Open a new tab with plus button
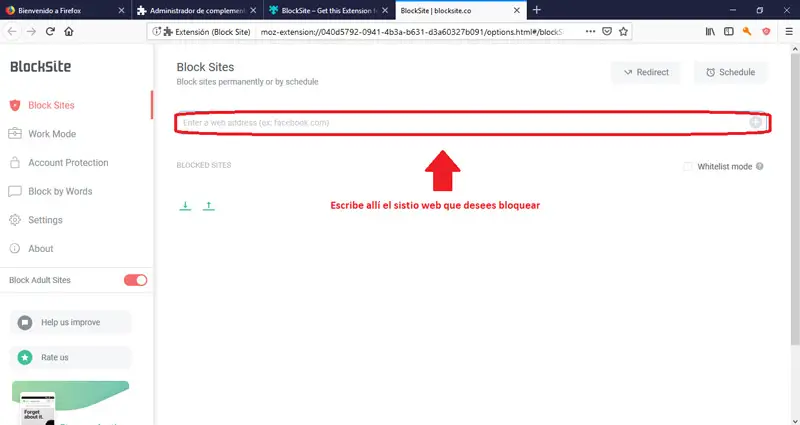Screen dimensions: 800x425 point(536,10)
